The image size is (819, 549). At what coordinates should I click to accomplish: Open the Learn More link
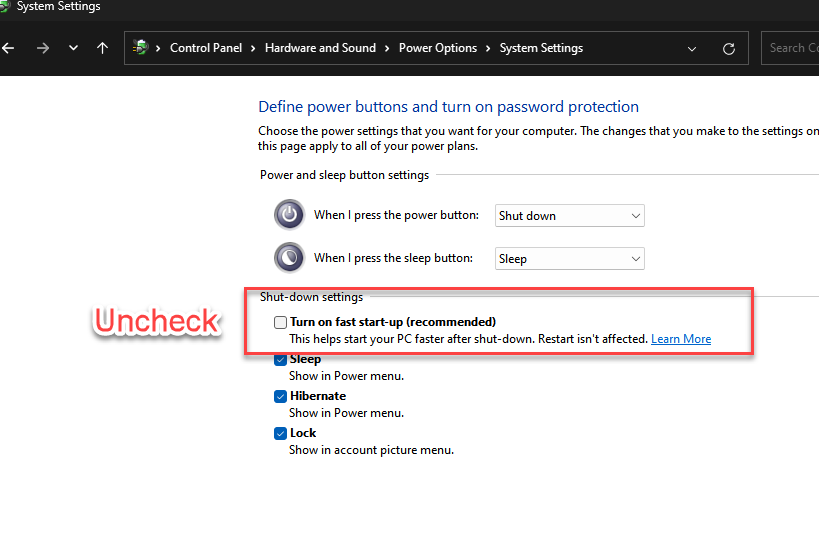point(681,339)
